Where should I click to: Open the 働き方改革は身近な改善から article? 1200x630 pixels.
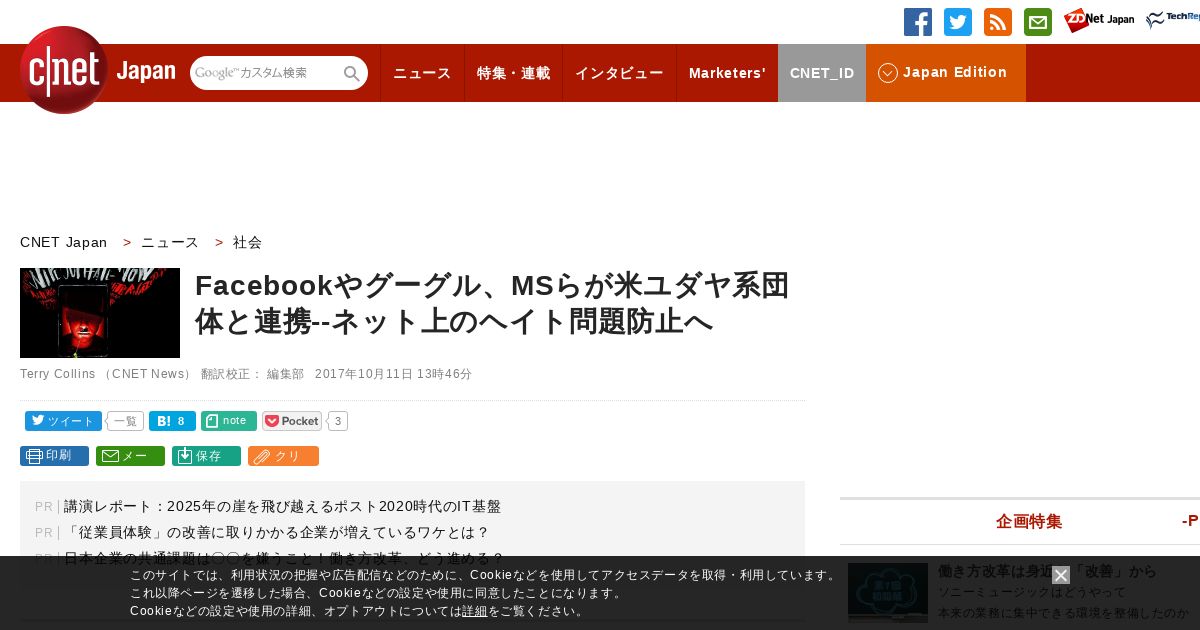[x=1047, y=571]
